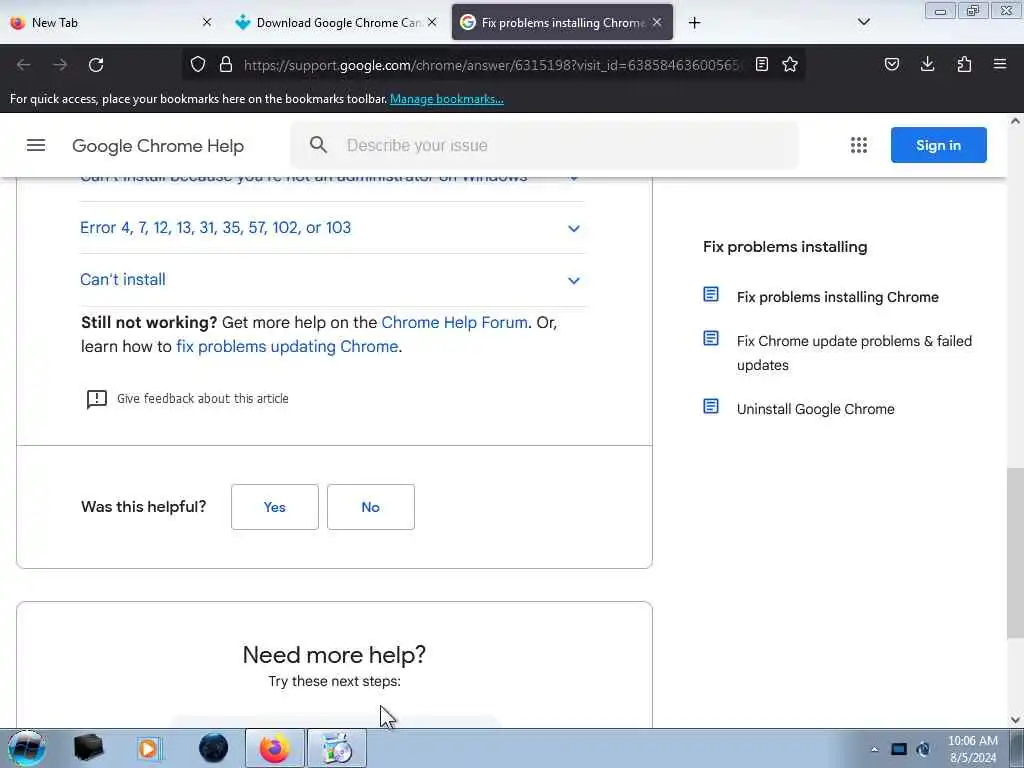Show hidden system tray icons
This screenshot has height=768, width=1024.
click(874, 749)
